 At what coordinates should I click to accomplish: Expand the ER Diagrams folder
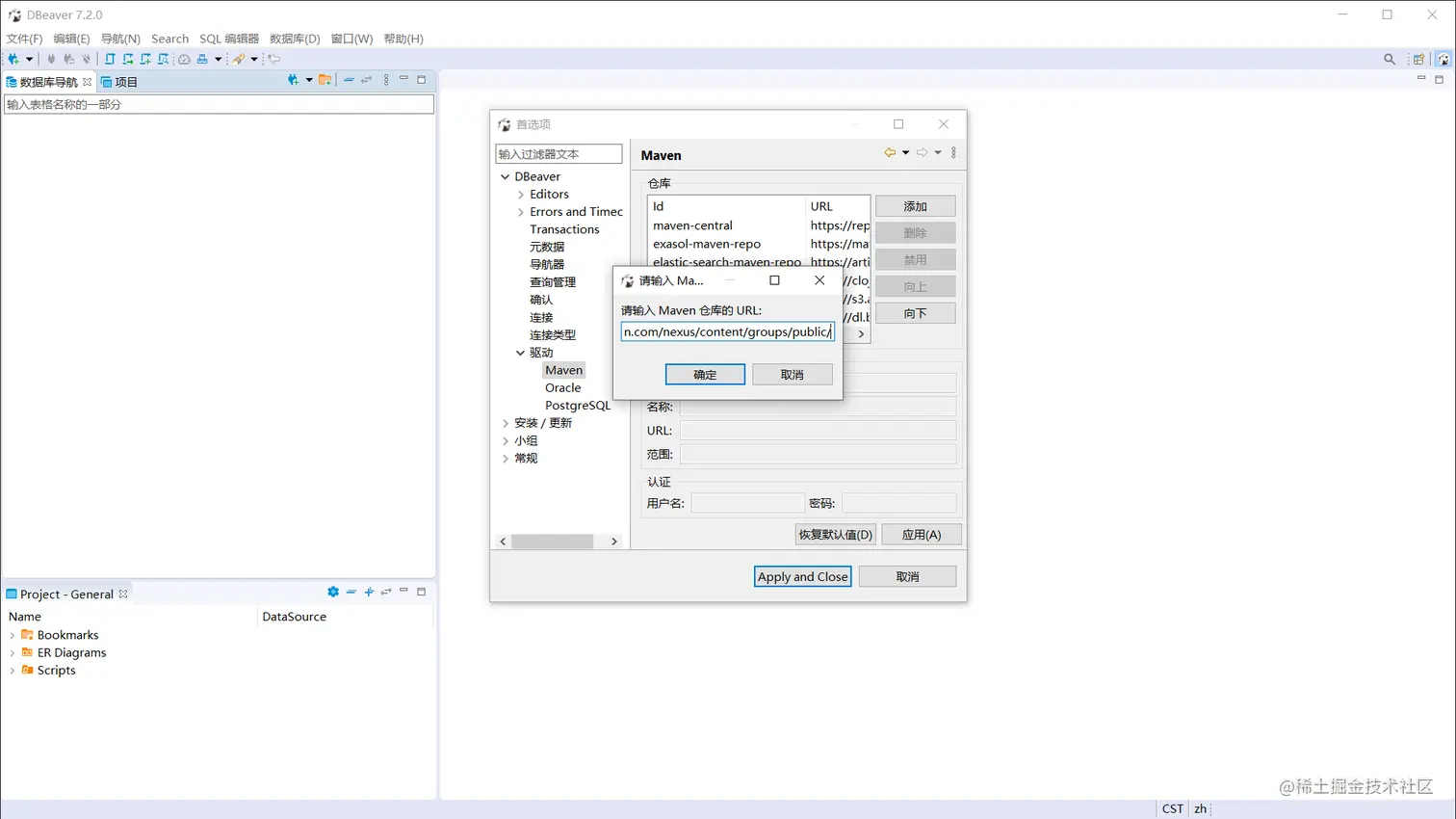[12, 652]
